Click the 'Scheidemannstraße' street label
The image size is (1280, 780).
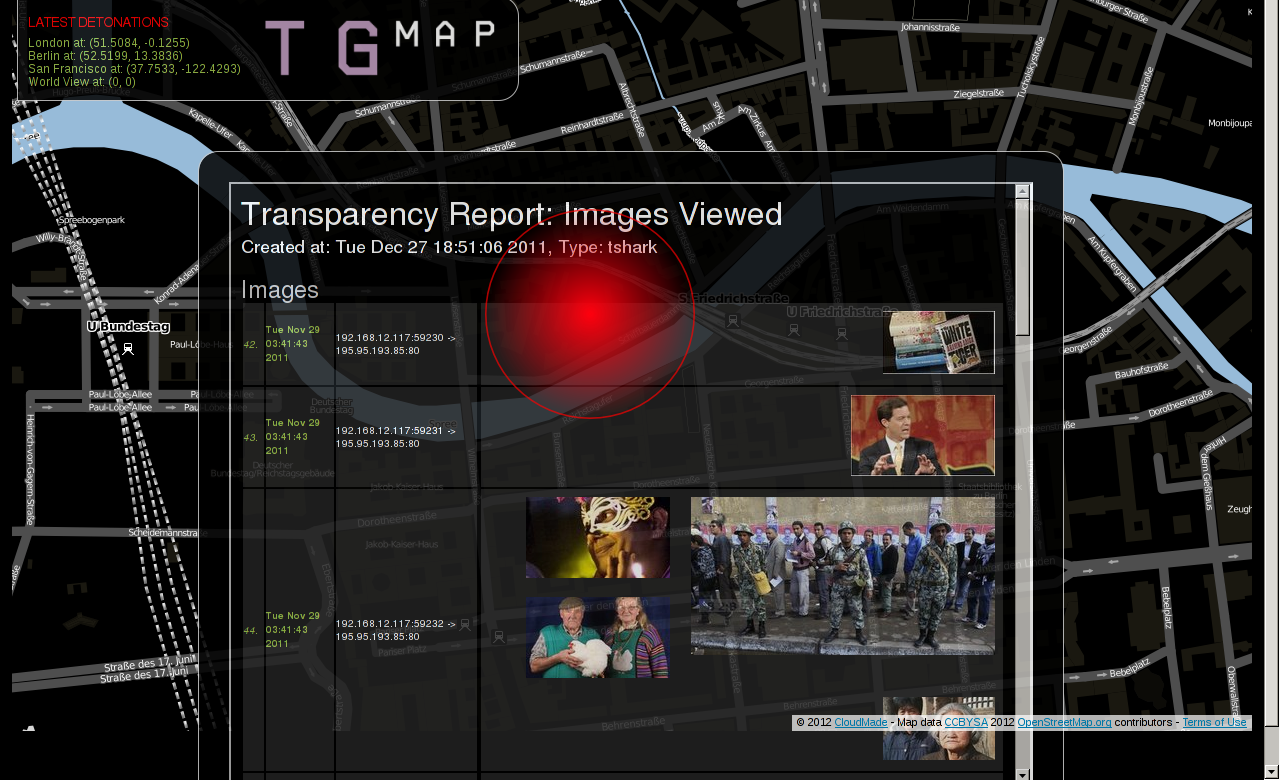pos(164,533)
